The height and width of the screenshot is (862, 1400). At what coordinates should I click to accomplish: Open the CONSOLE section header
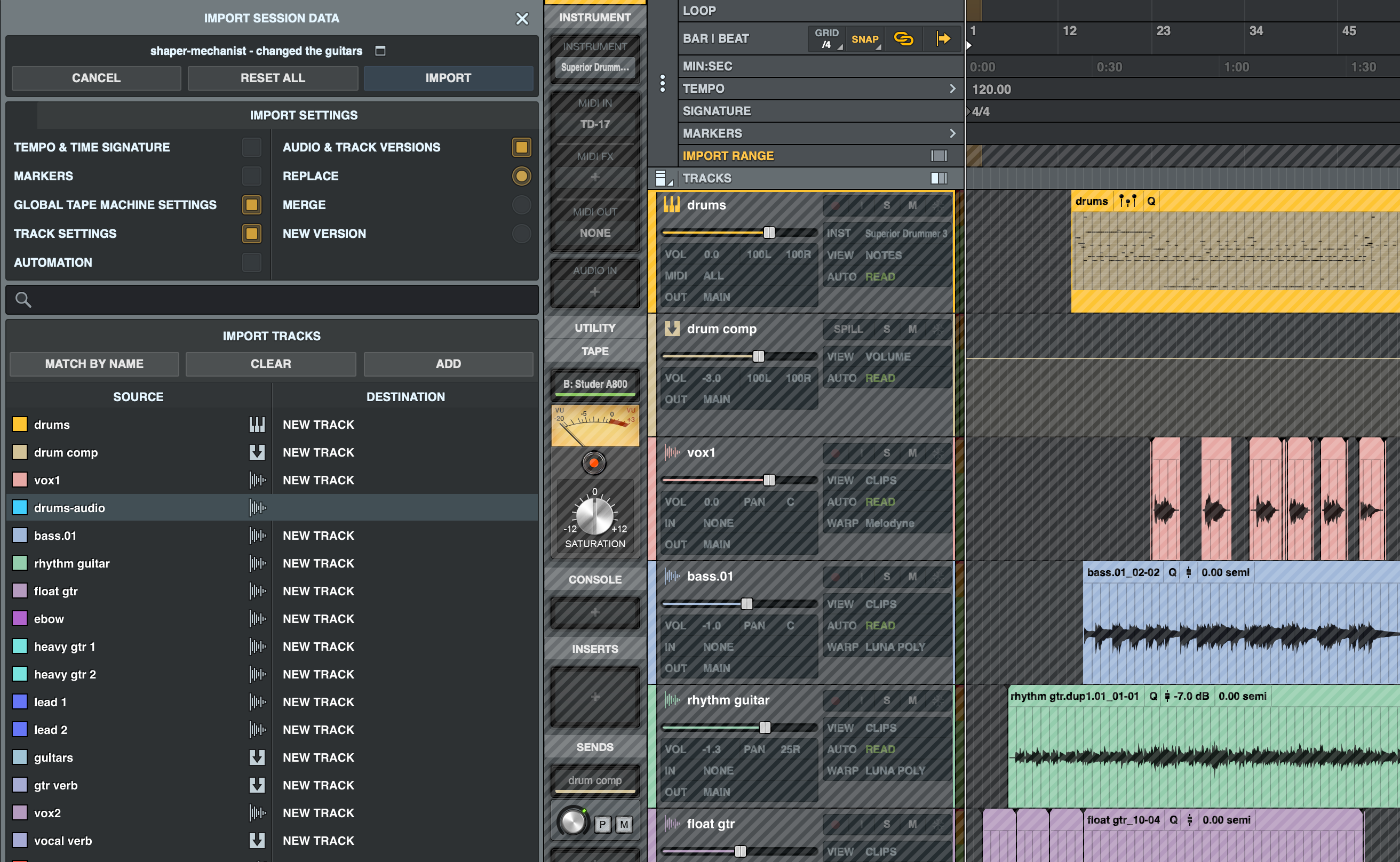594,579
